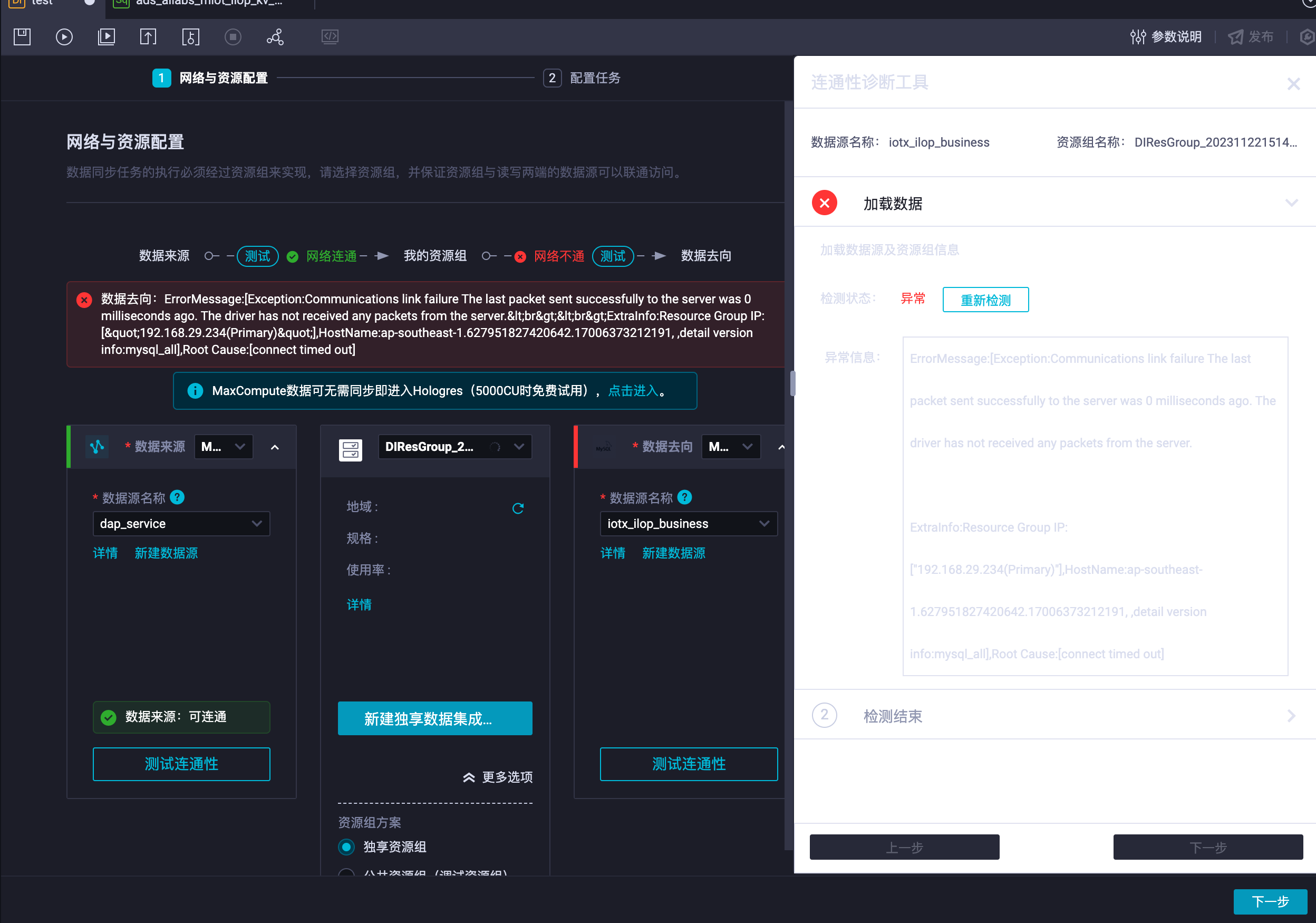Click the resource group server icon

pyautogui.click(x=351, y=450)
